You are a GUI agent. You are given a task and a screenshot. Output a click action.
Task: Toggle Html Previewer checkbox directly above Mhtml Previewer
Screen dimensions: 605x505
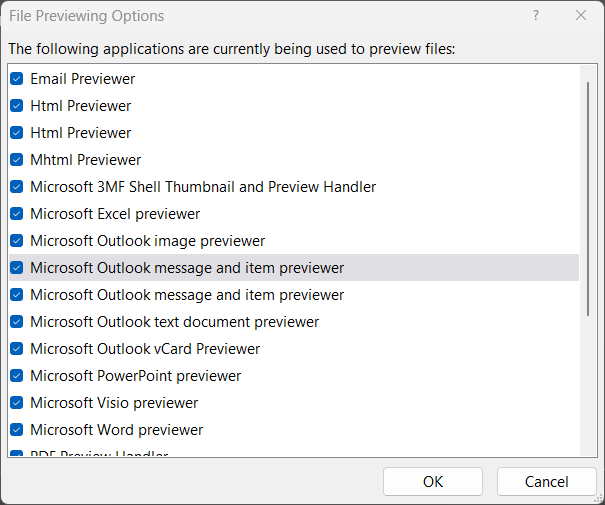click(x=17, y=133)
